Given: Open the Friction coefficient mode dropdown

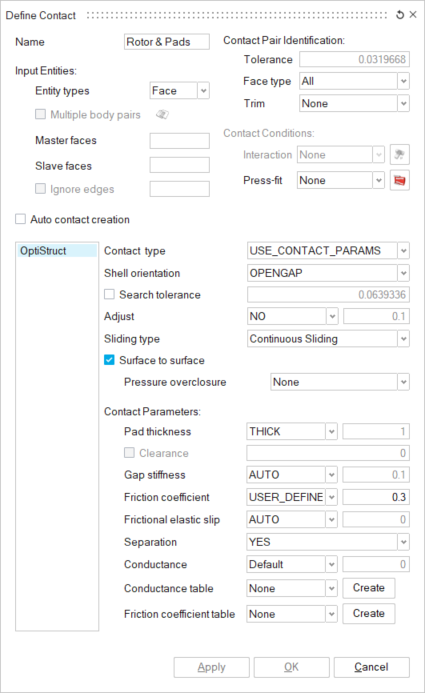Looking at the screenshot, I should [292, 497].
